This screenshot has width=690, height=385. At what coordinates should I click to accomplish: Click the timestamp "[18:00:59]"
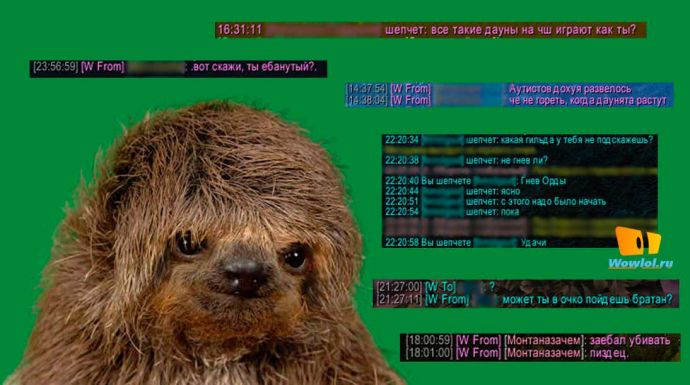tap(429, 340)
